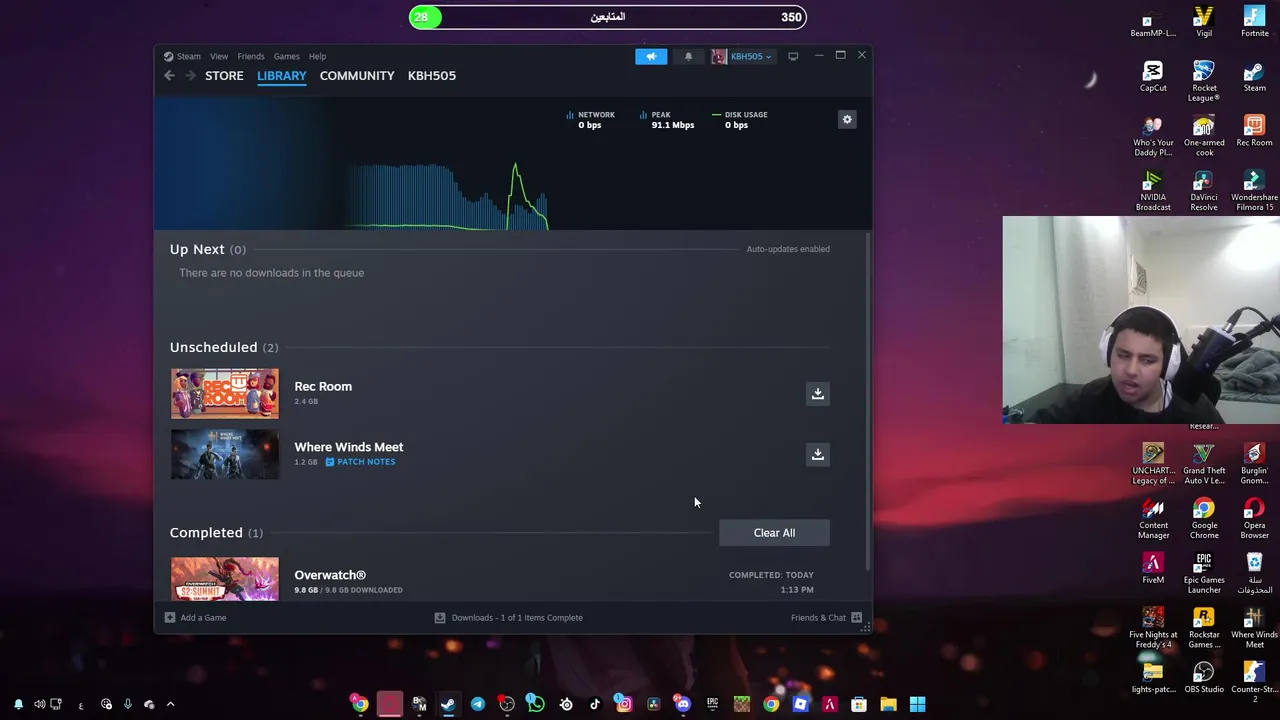
Task: Open Where Winds Meet PATCH NOTES link
Action: [360, 462]
